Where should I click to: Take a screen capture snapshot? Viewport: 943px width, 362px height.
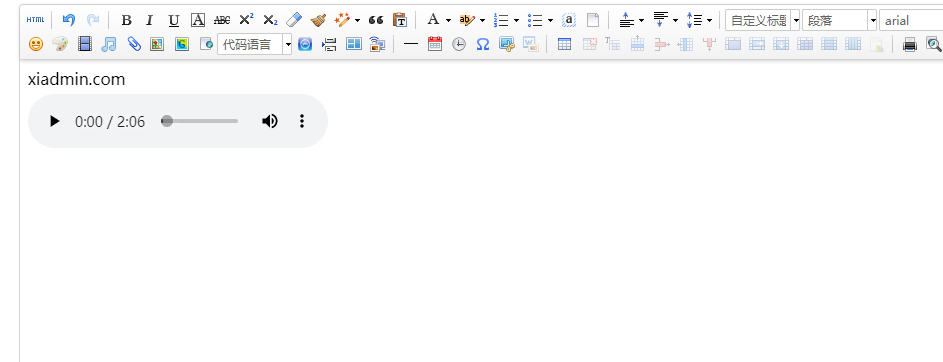coord(507,44)
